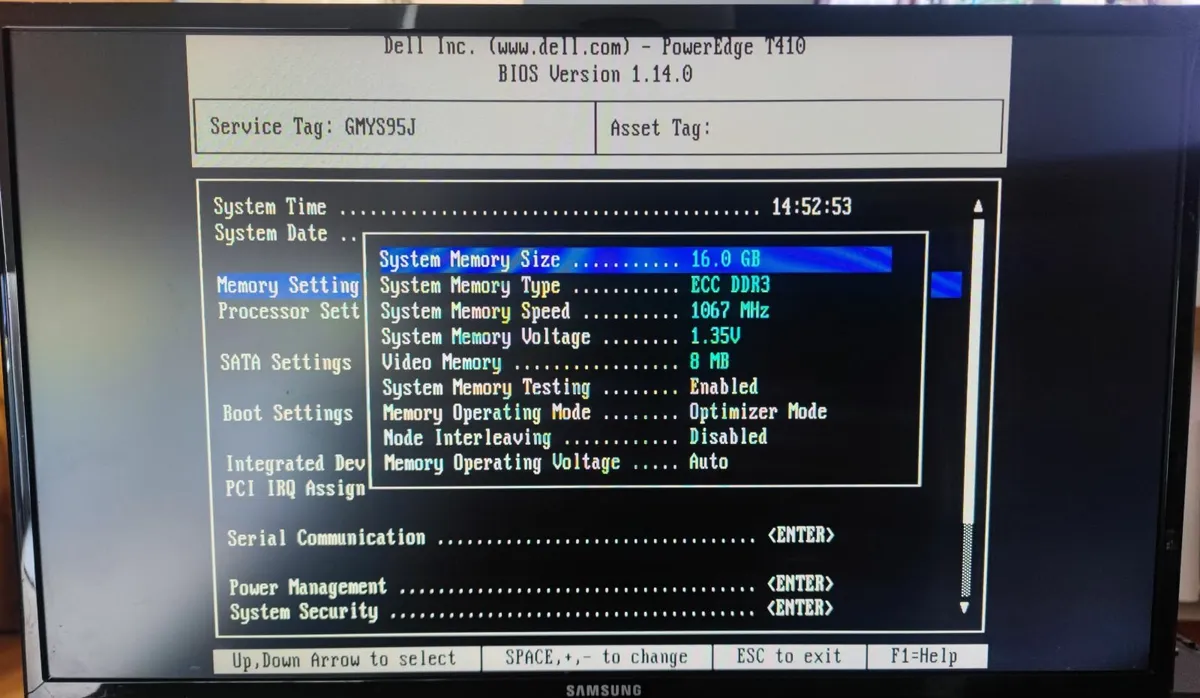Open Memory Settings in main menu
Viewport: 1200px width, 698px height.
[x=288, y=286]
